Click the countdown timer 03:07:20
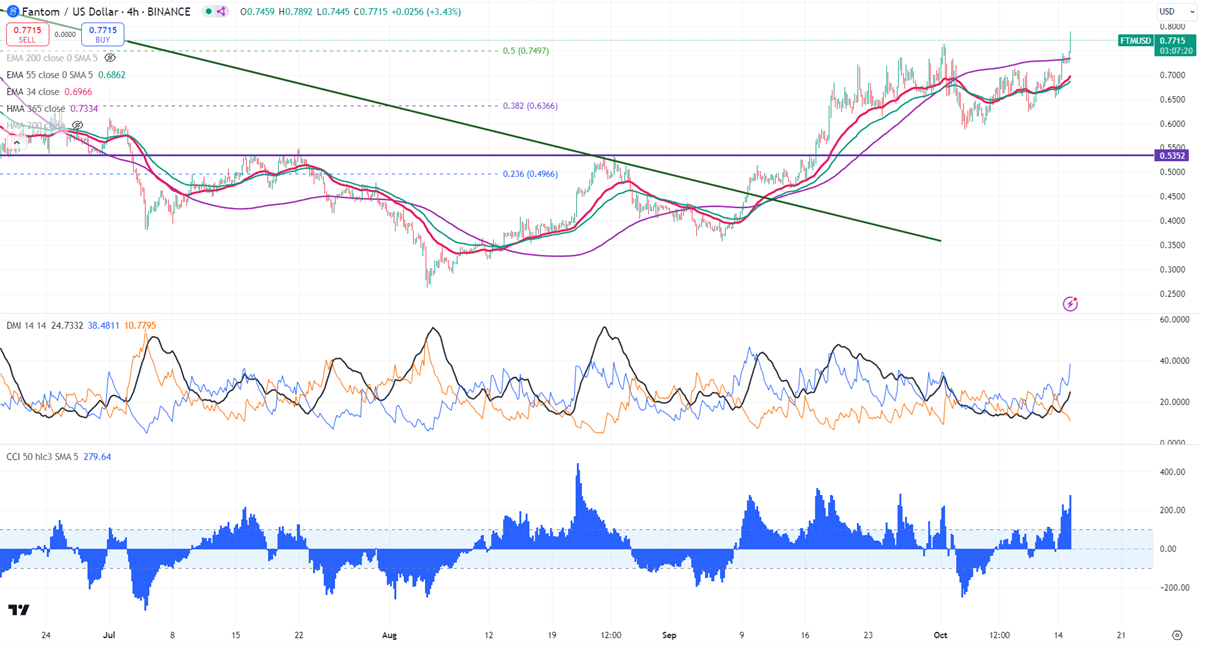The height and width of the screenshot is (645, 1210). 1176,50
